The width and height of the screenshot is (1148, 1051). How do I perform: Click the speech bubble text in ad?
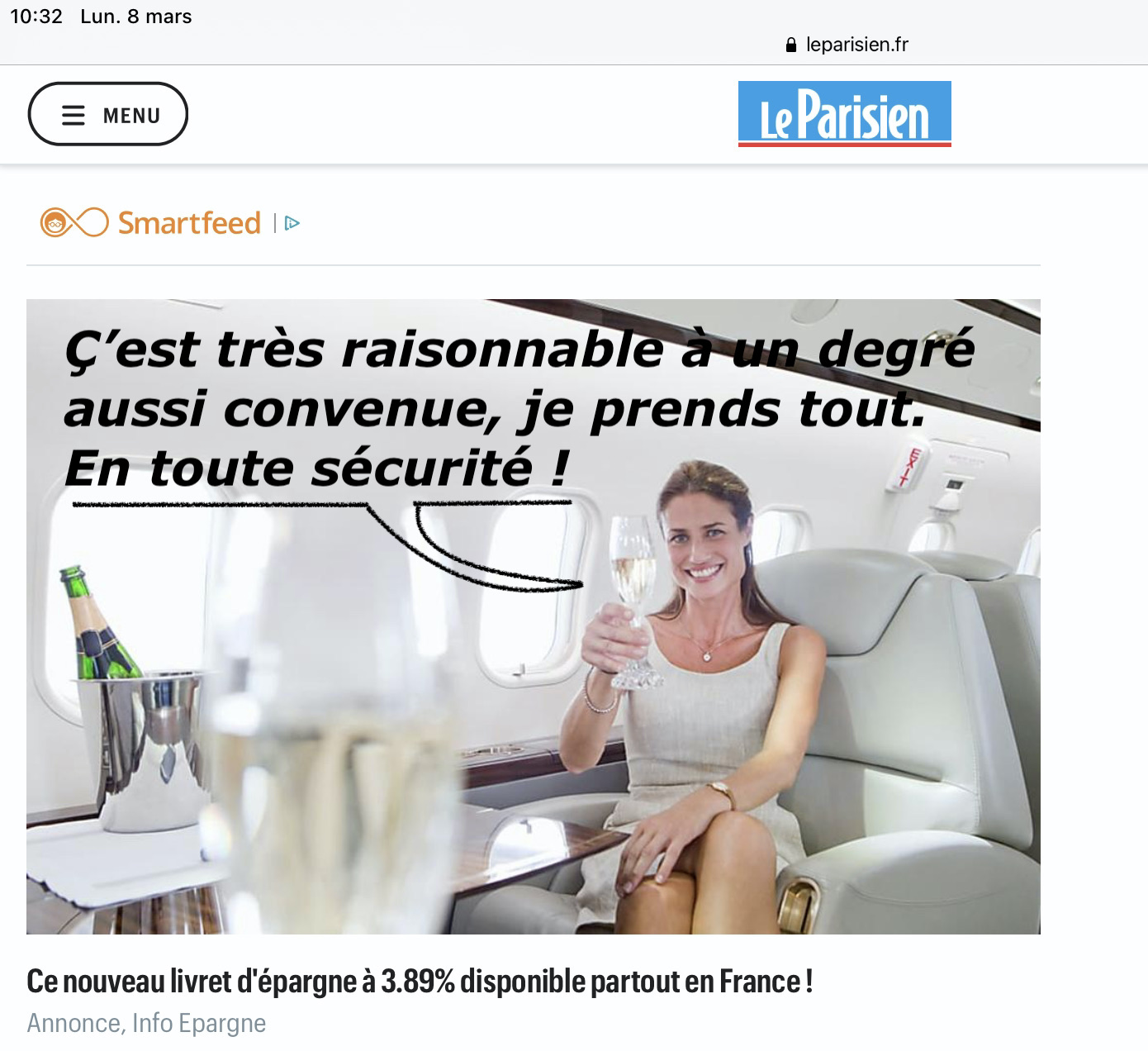pos(519,409)
